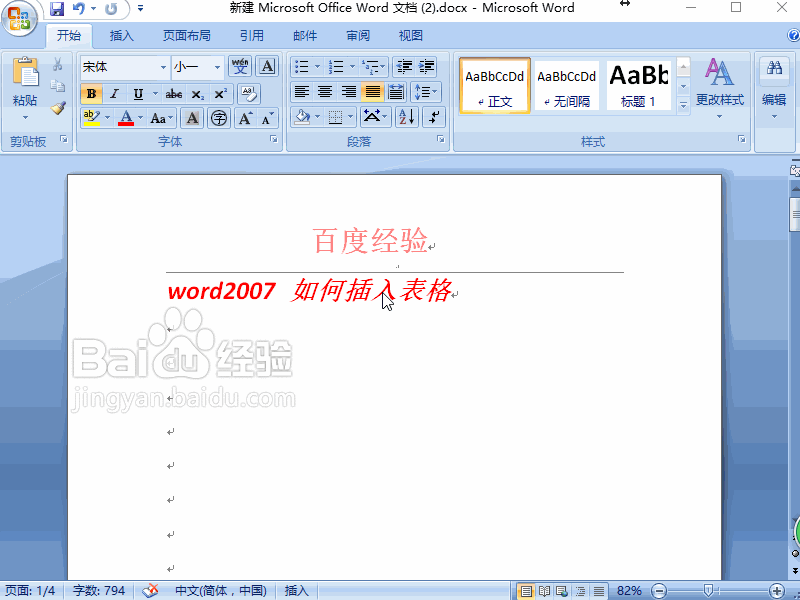
Task: Click the 中文(简体，中国) language button
Action: point(221,591)
